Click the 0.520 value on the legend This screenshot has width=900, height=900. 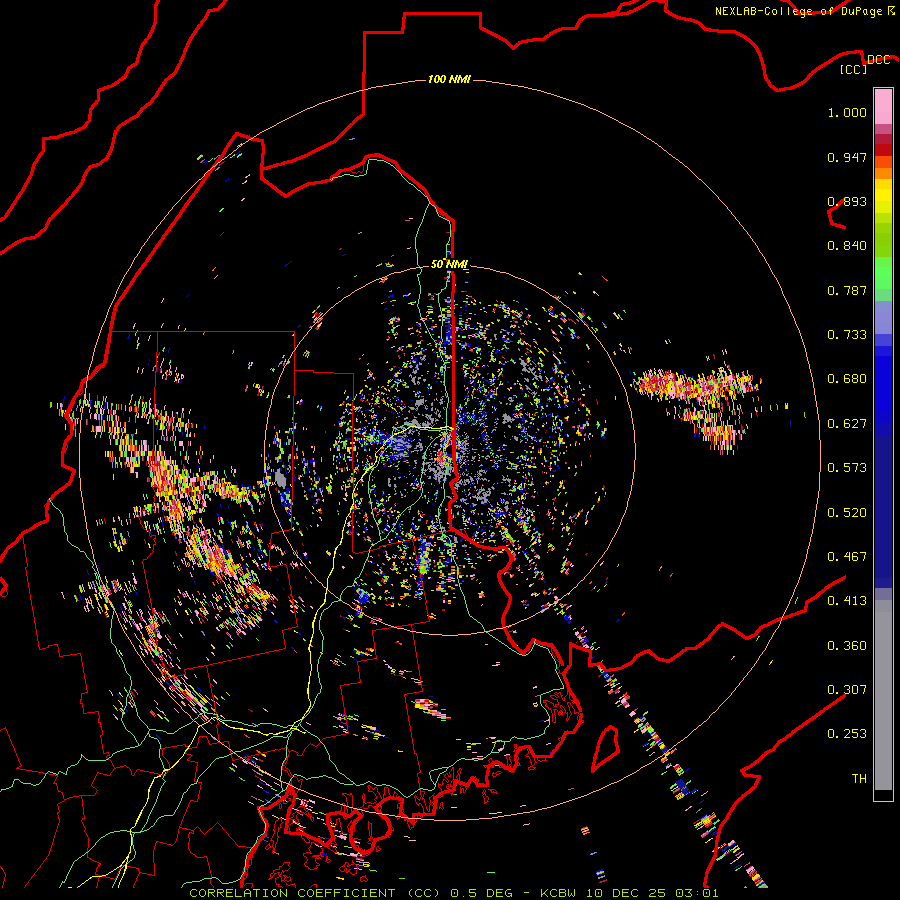click(x=847, y=513)
